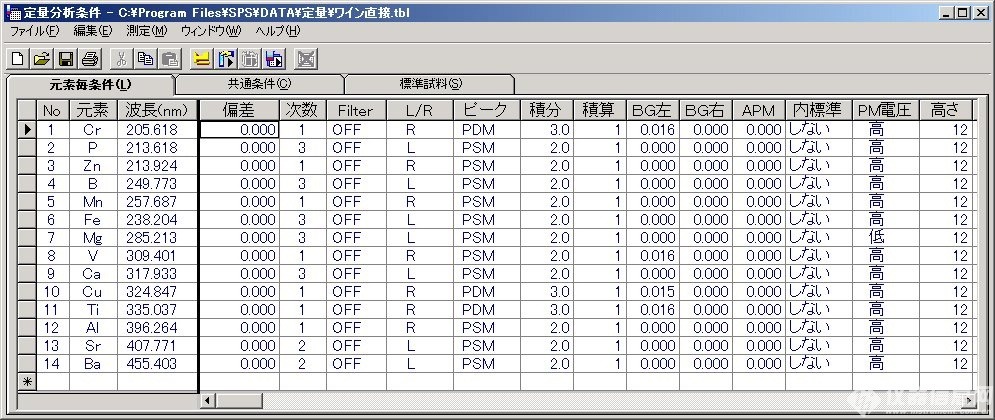Screen dimensions: 995x420
Task: Click the 波長(nm) column header
Action: (152, 109)
